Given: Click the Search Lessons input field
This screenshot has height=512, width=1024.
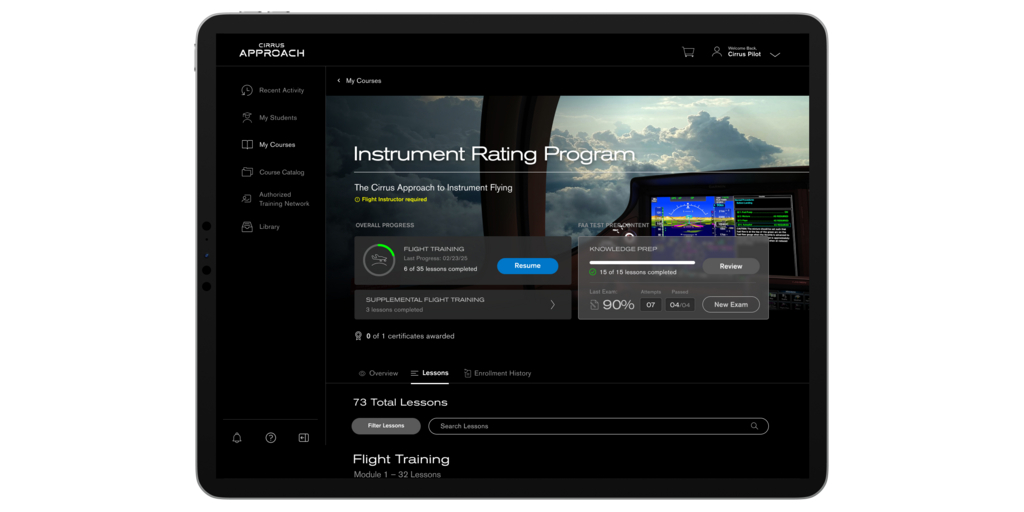Looking at the screenshot, I should pyautogui.click(x=590, y=426).
